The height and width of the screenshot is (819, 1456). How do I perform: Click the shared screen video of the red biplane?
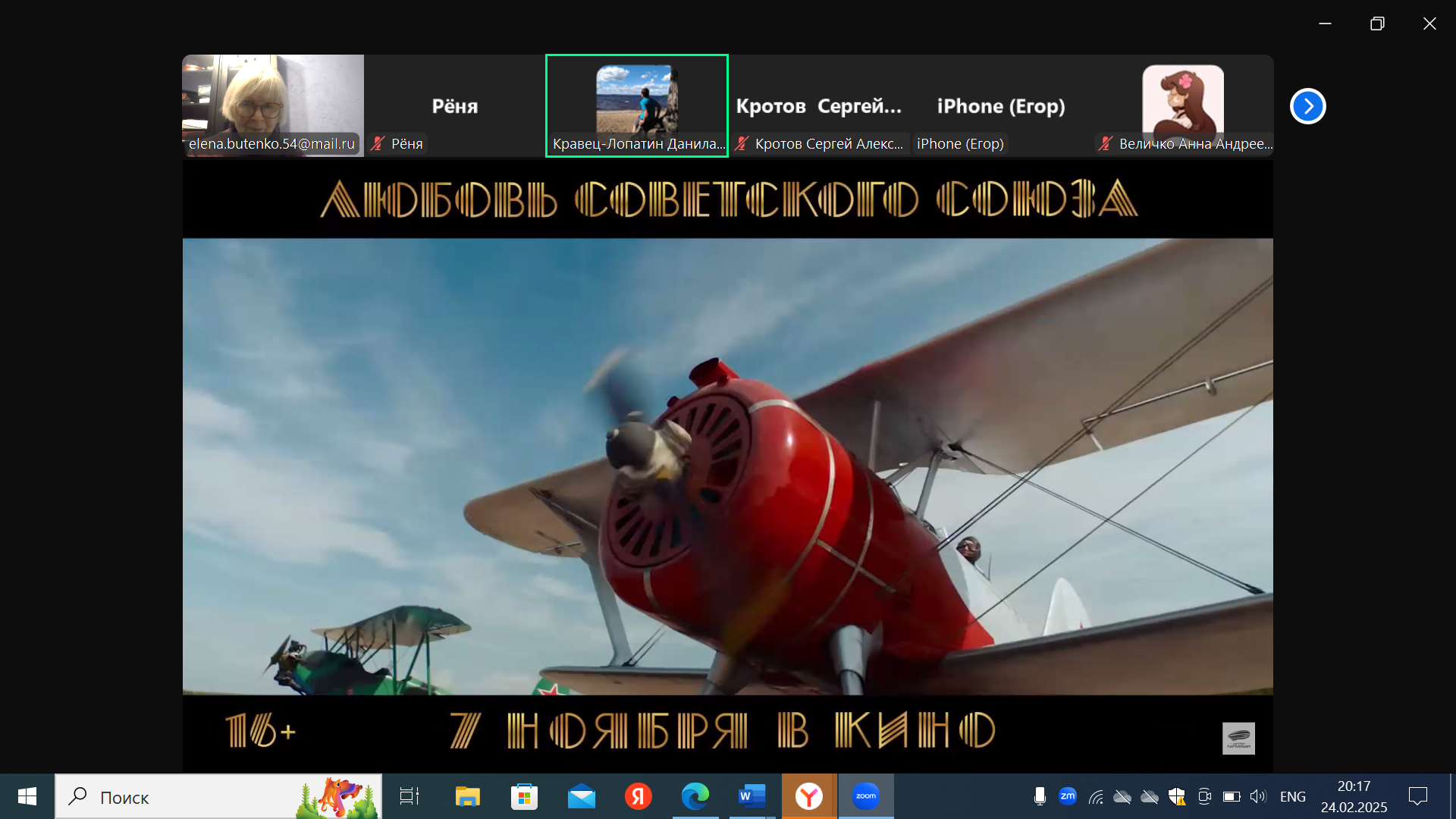(x=728, y=466)
